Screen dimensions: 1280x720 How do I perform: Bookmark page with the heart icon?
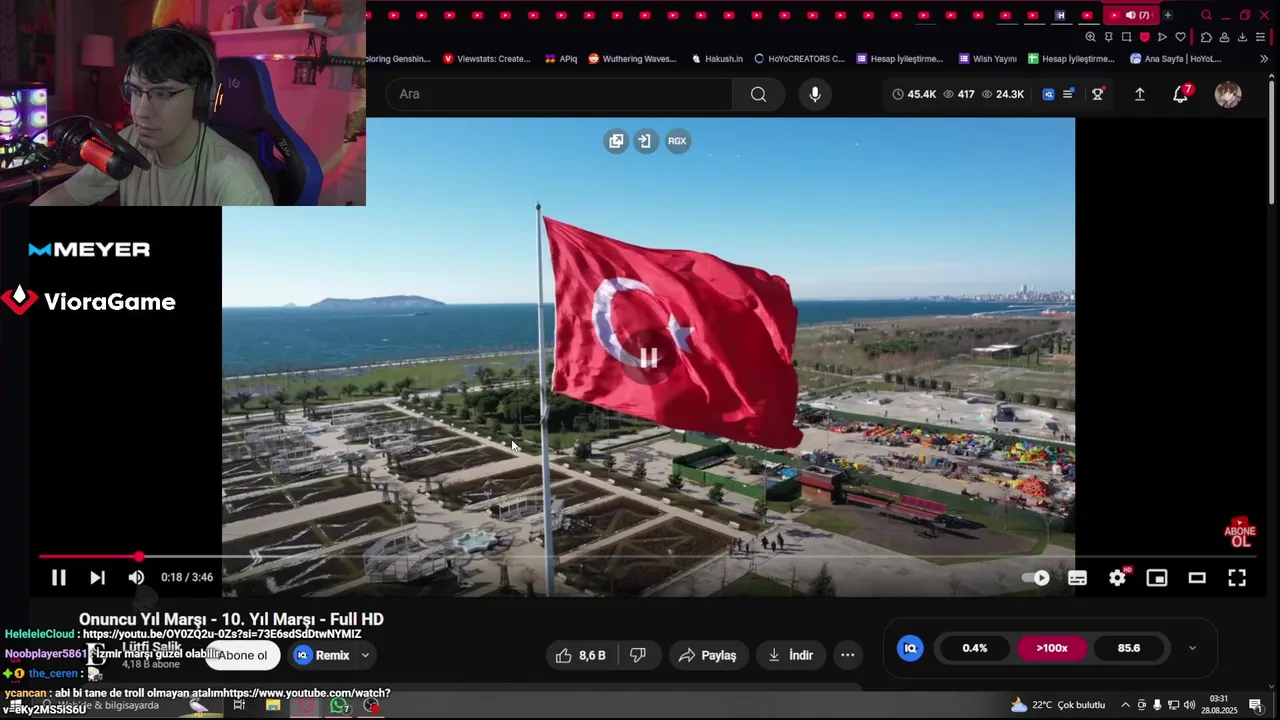(x=1180, y=37)
